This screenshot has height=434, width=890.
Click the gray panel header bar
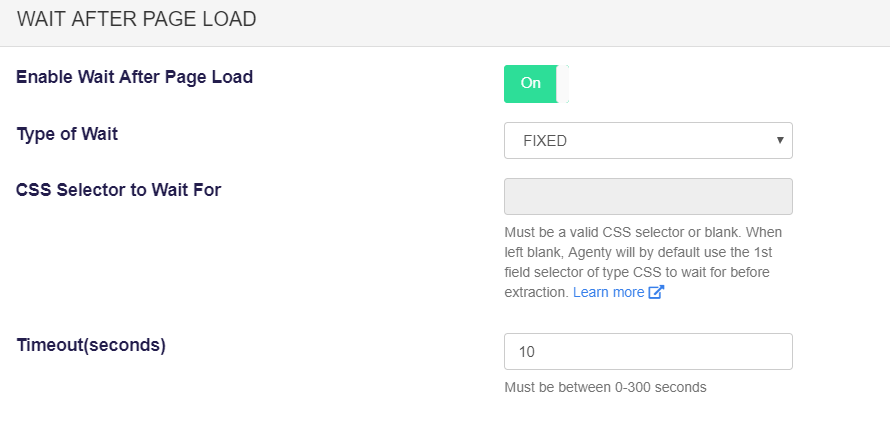445,23
